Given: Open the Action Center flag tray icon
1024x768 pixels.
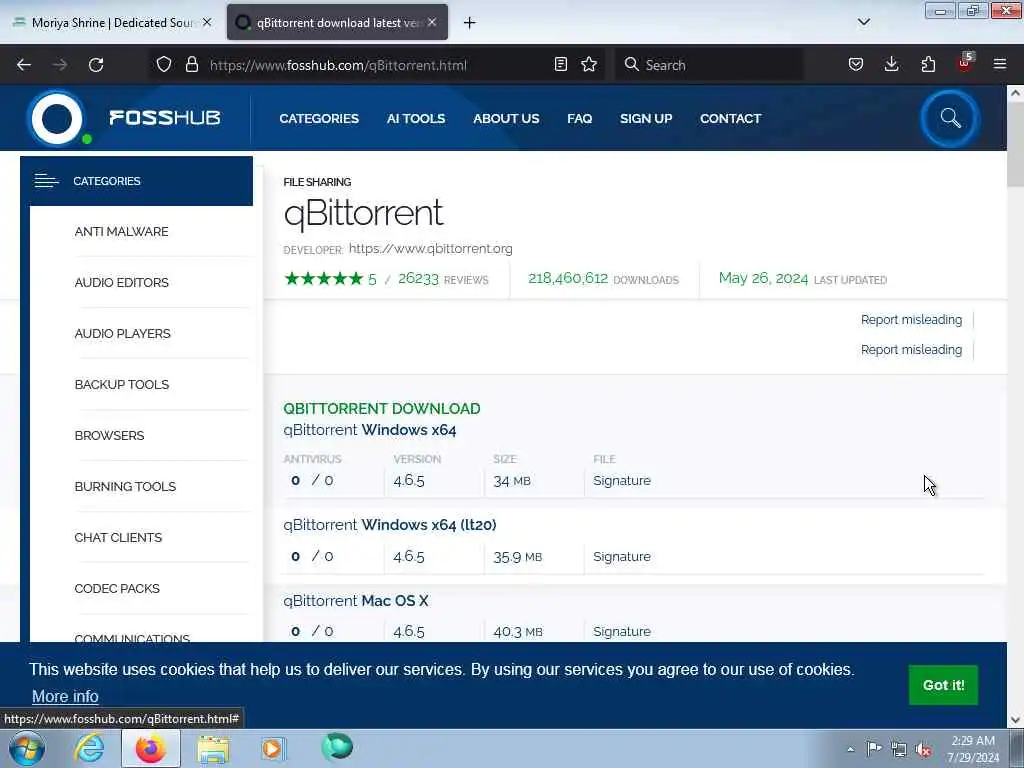Looking at the screenshot, I should 874,748.
